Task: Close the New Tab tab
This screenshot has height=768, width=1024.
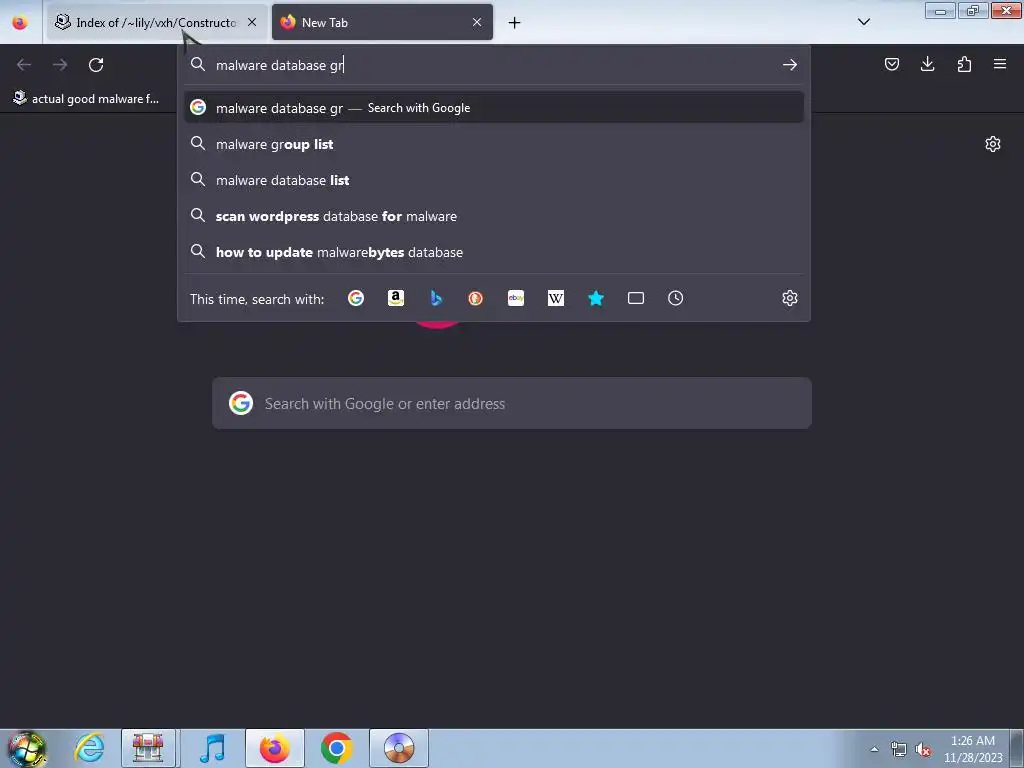Action: (477, 22)
